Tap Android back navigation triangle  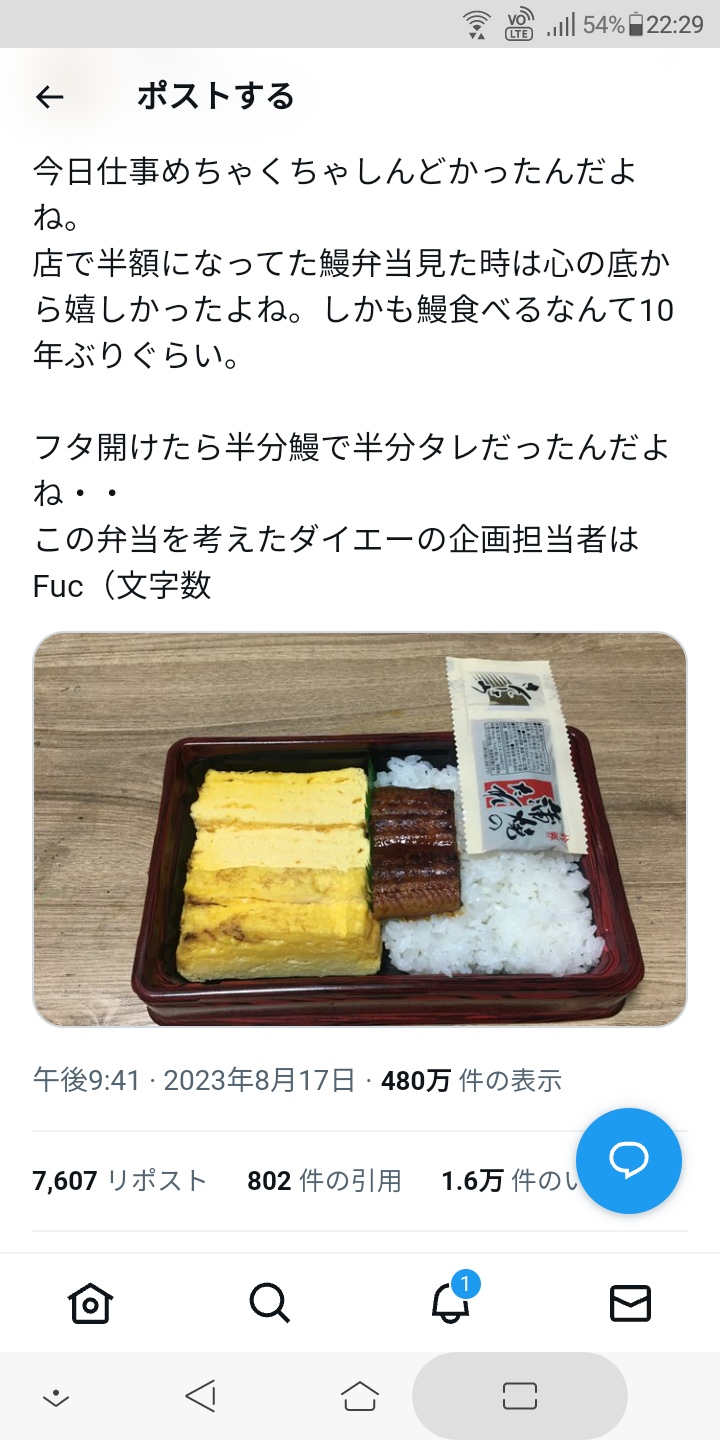[x=201, y=1396]
